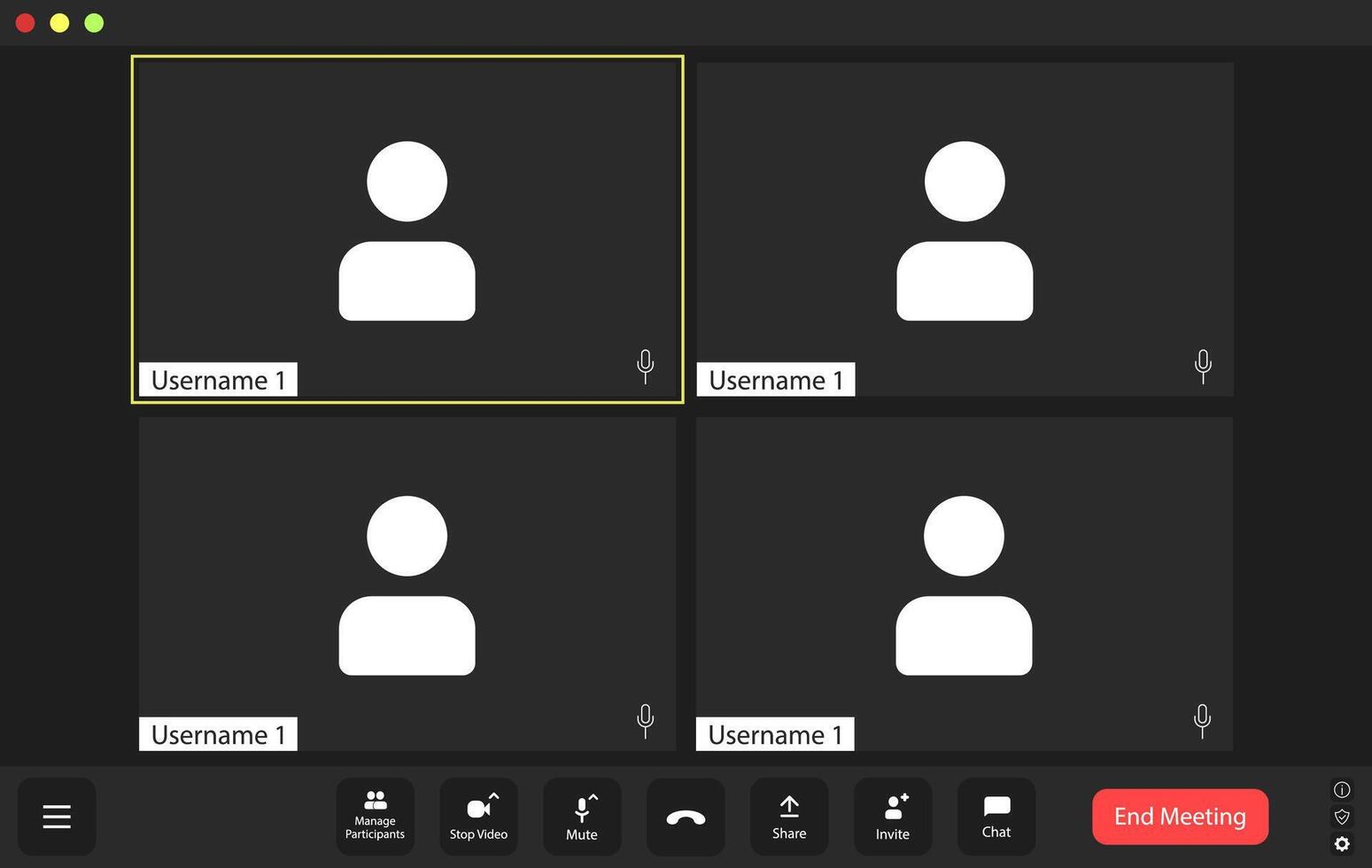Click the Stop Video camera button
Screen dimensions: 1372x868
point(478,817)
